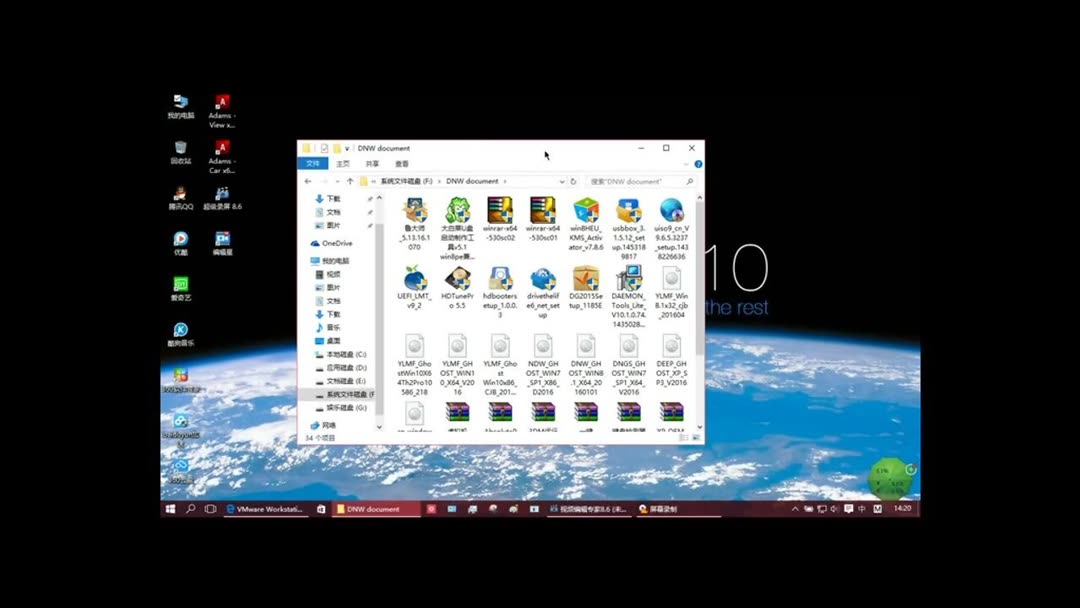Expand the ribbon with the chevron
The image size is (1080, 608).
[686, 164]
